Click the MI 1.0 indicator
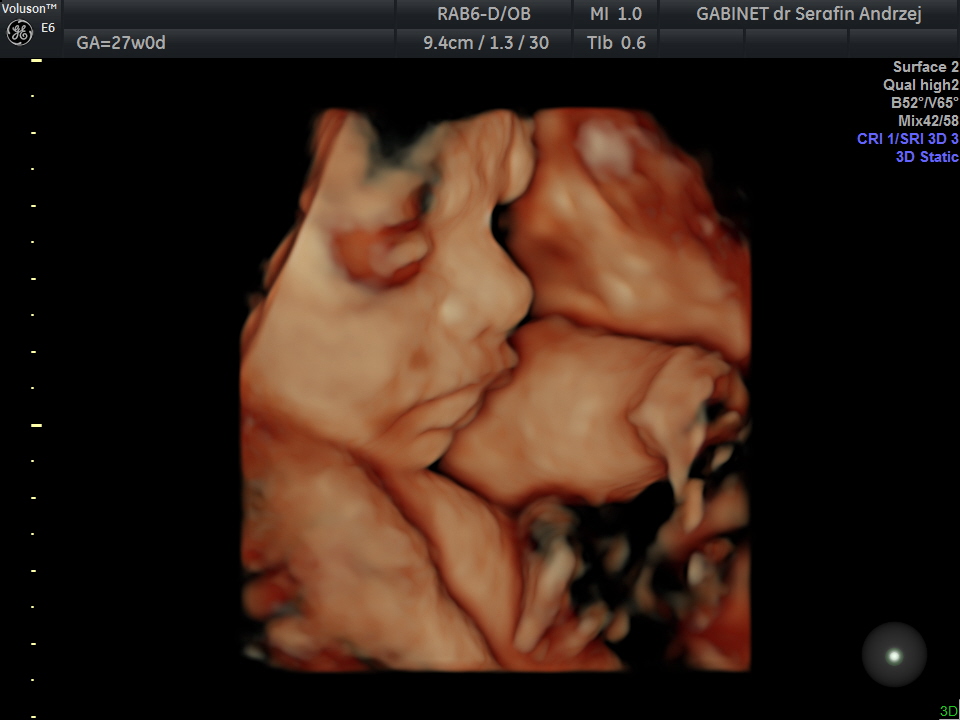 click(x=615, y=13)
